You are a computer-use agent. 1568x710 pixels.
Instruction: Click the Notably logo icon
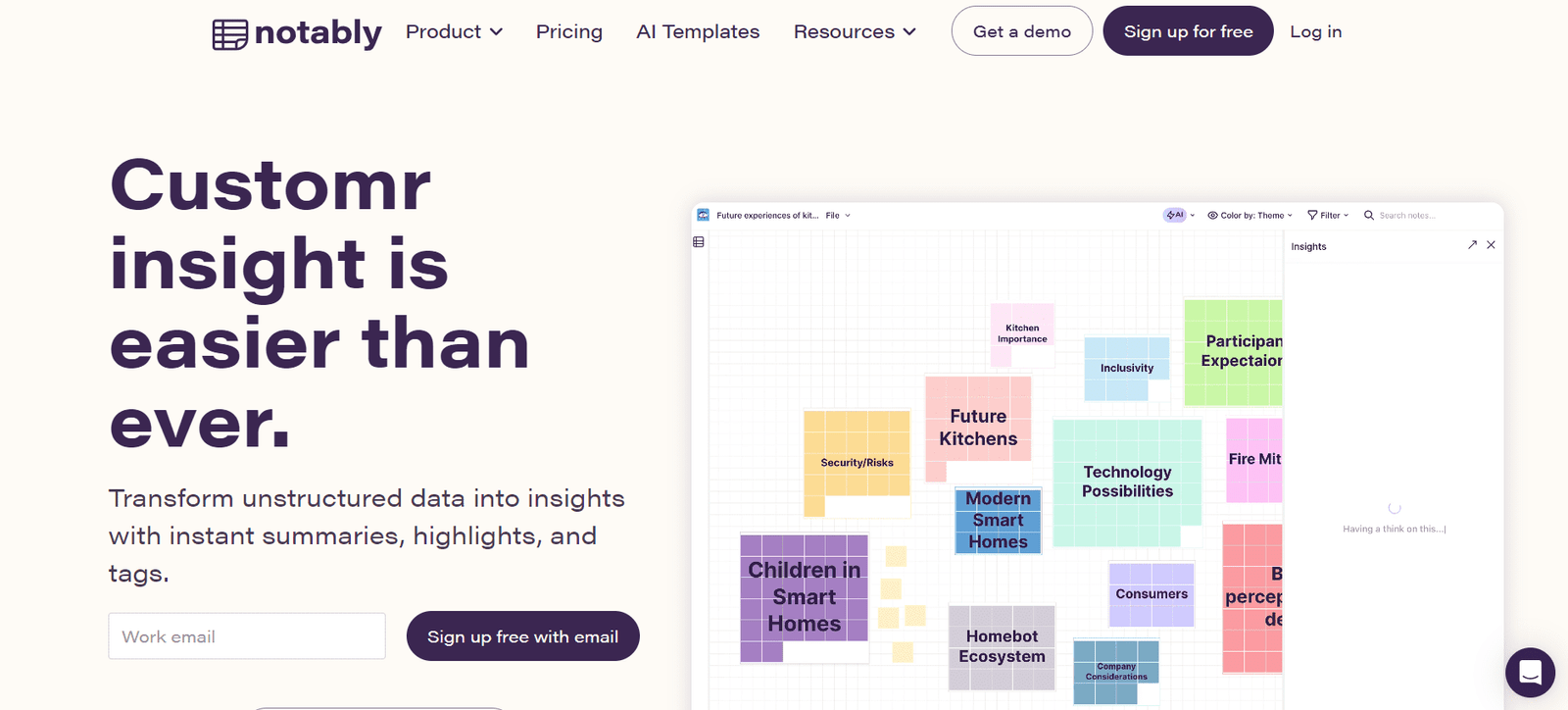tap(229, 34)
